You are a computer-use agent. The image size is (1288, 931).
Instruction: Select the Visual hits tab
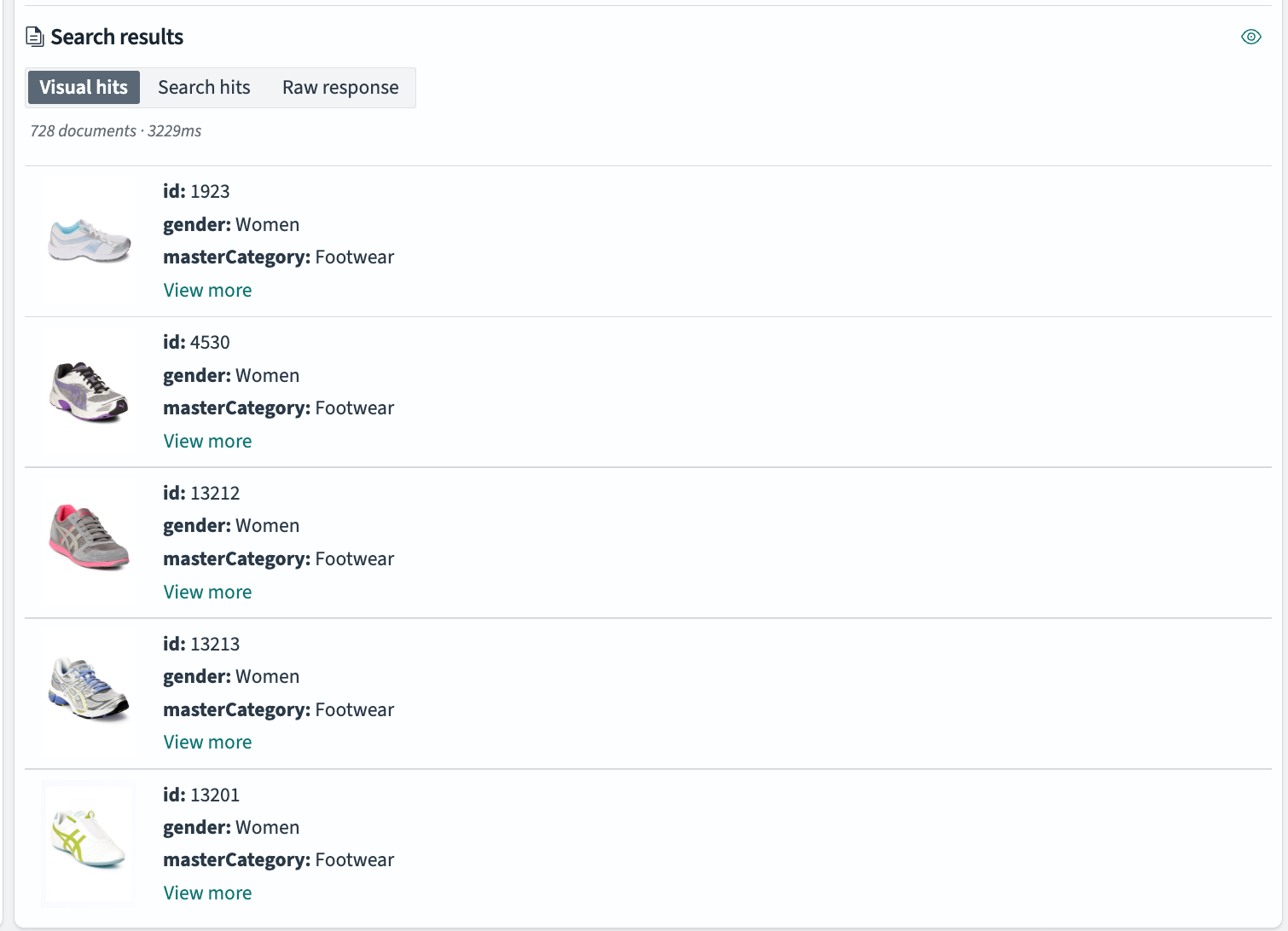(x=84, y=88)
